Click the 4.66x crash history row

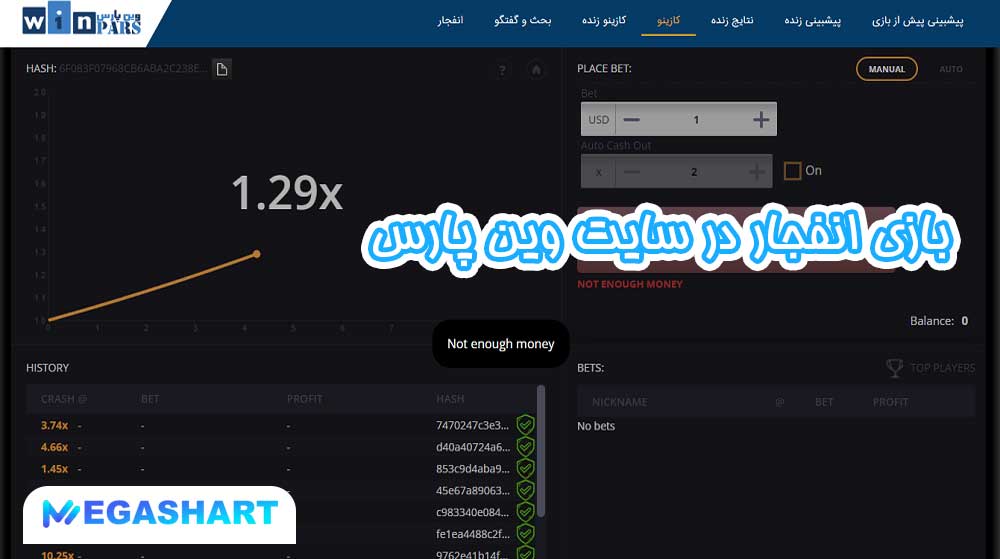[x=281, y=447]
